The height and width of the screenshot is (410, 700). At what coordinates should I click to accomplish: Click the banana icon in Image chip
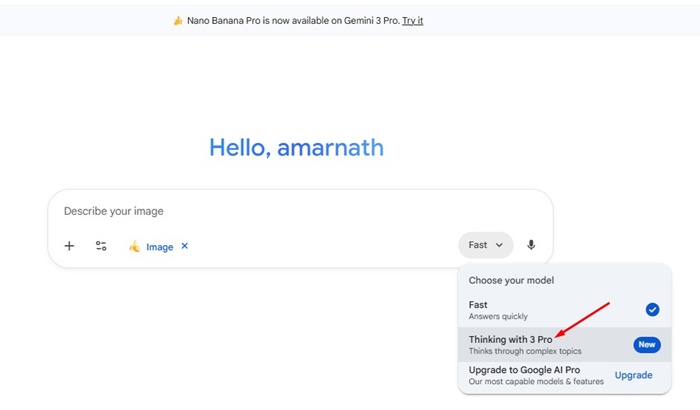pyautogui.click(x=134, y=247)
